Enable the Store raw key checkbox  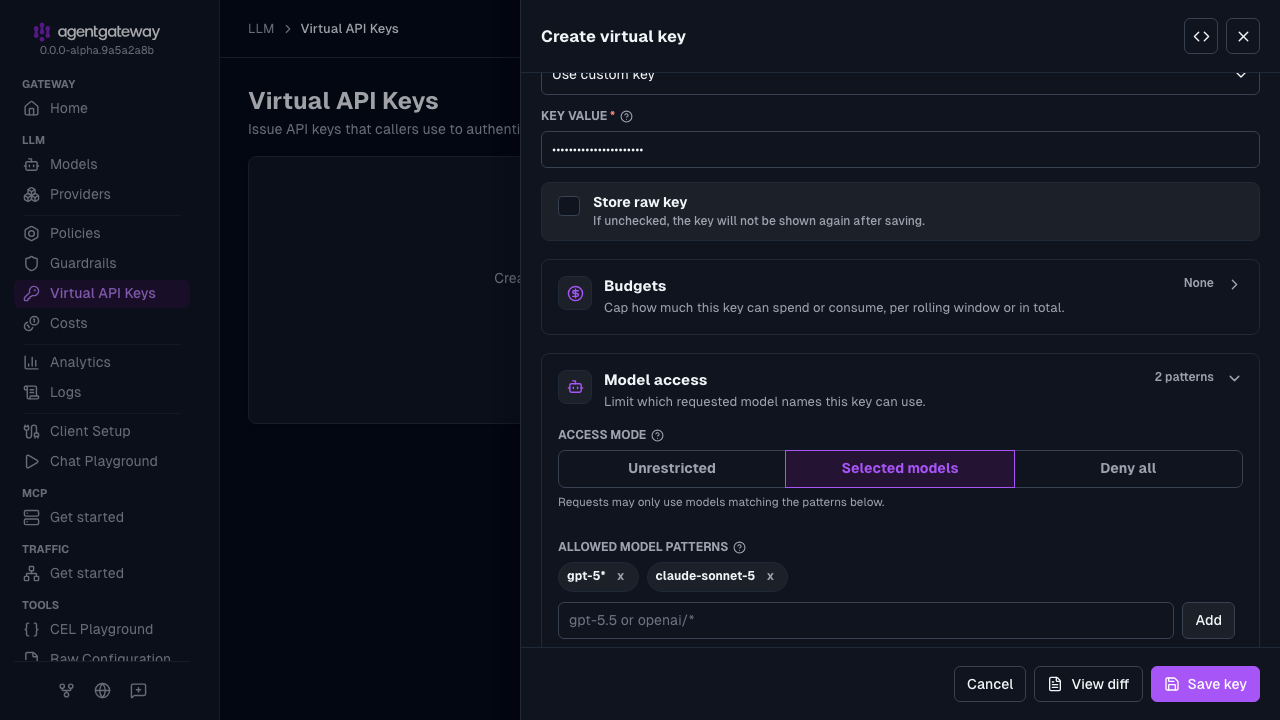(569, 206)
